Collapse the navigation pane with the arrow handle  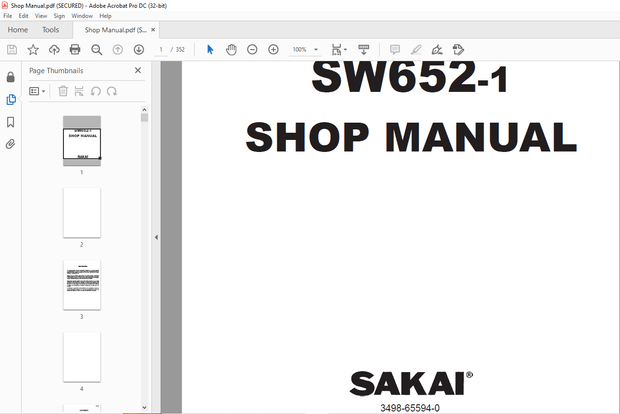(x=156, y=237)
